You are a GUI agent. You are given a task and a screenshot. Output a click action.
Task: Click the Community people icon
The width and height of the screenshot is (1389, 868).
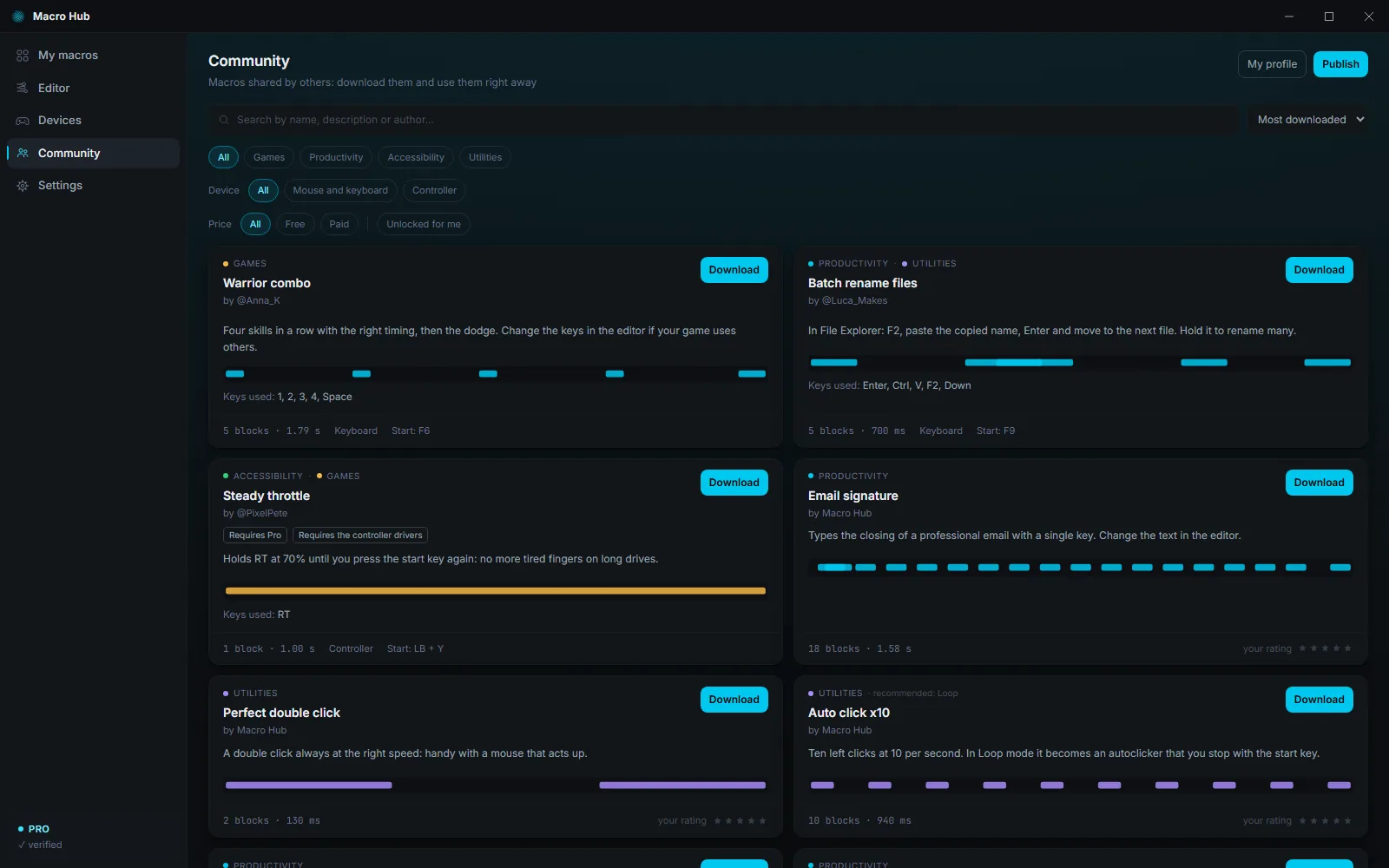click(23, 153)
